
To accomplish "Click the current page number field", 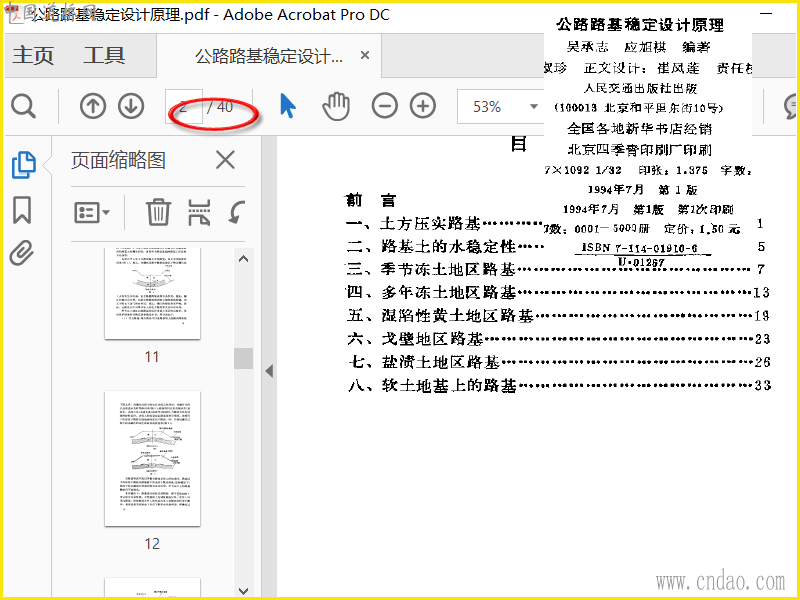I will 184,107.
